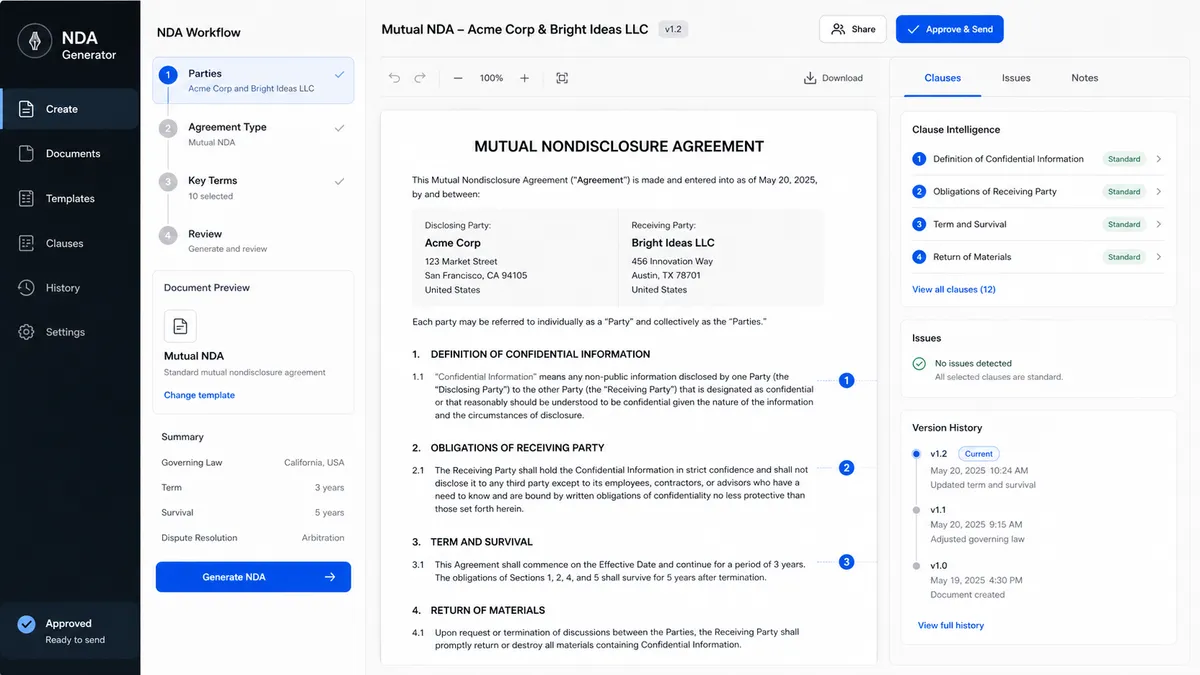Click the Bright Ideas LLC receiving party name
Viewport: 1200px width, 675px height.
click(x=673, y=243)
